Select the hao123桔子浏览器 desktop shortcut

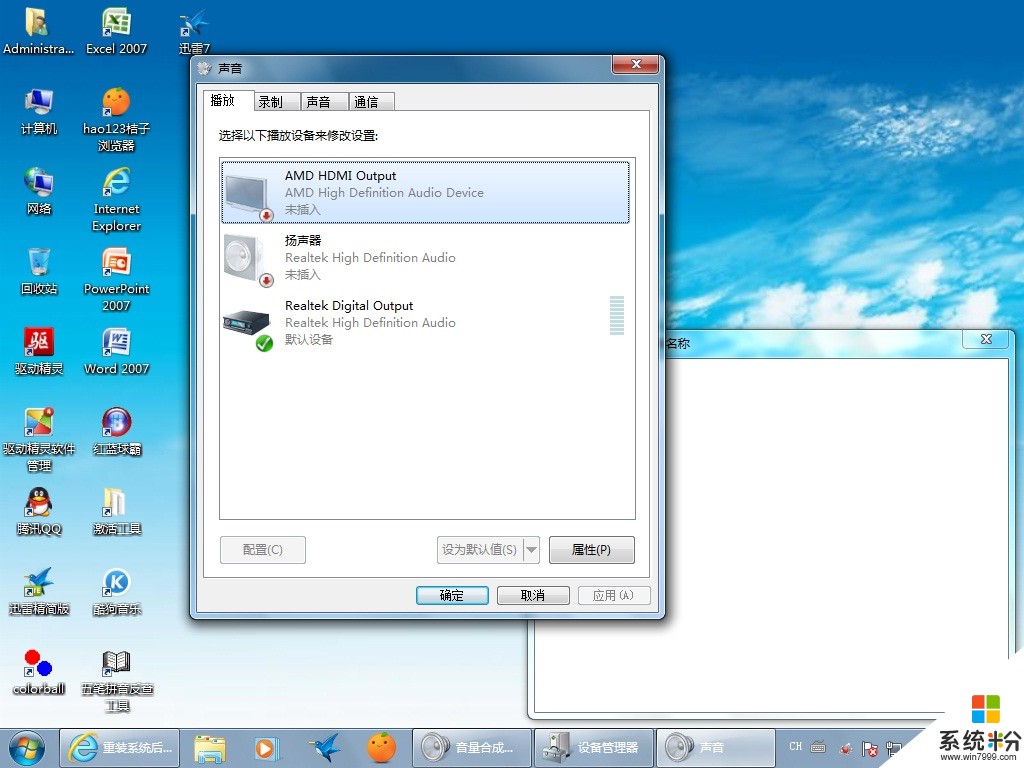click(116, 119)
